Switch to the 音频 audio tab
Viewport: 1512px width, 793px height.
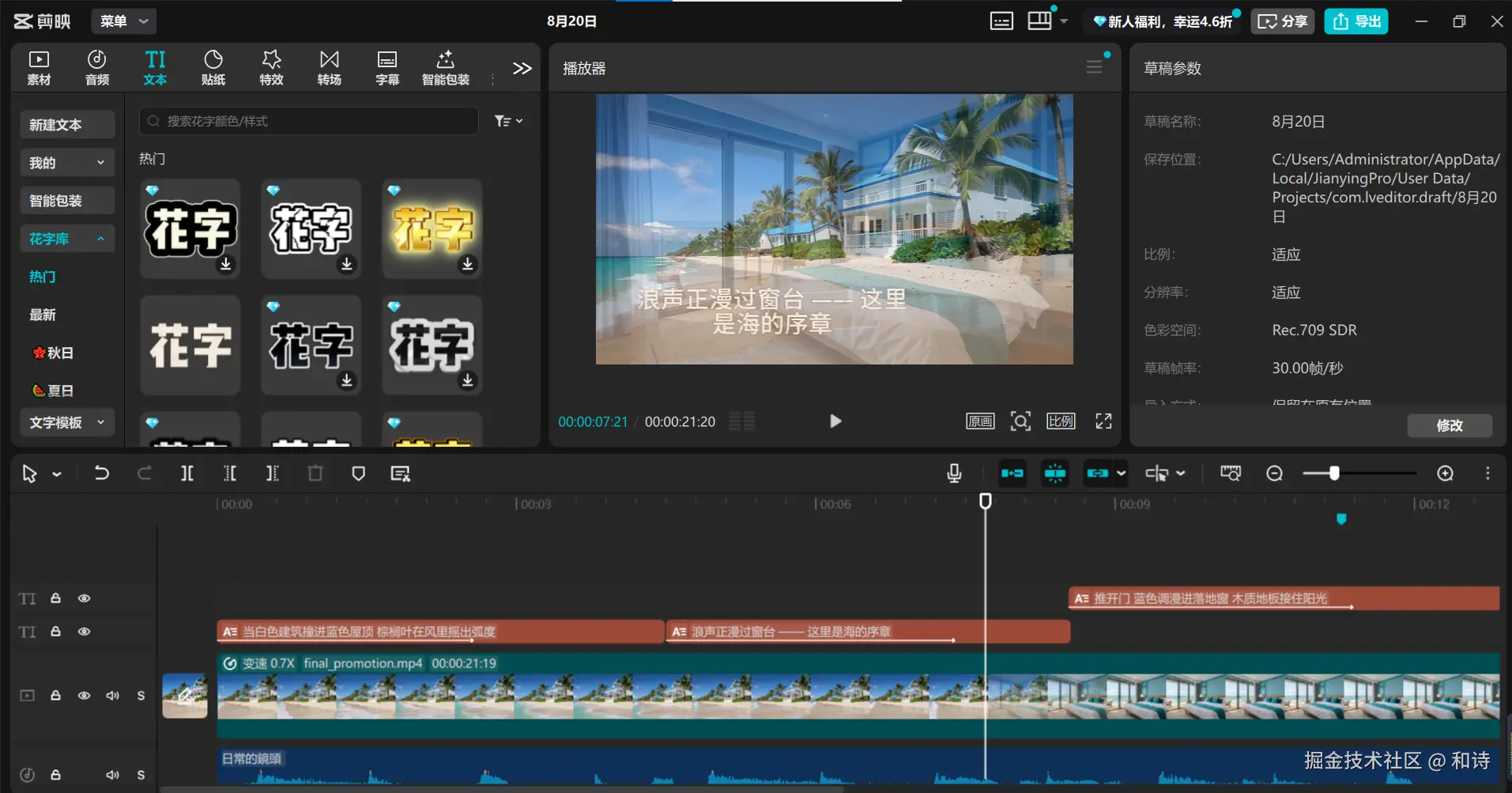97,68
